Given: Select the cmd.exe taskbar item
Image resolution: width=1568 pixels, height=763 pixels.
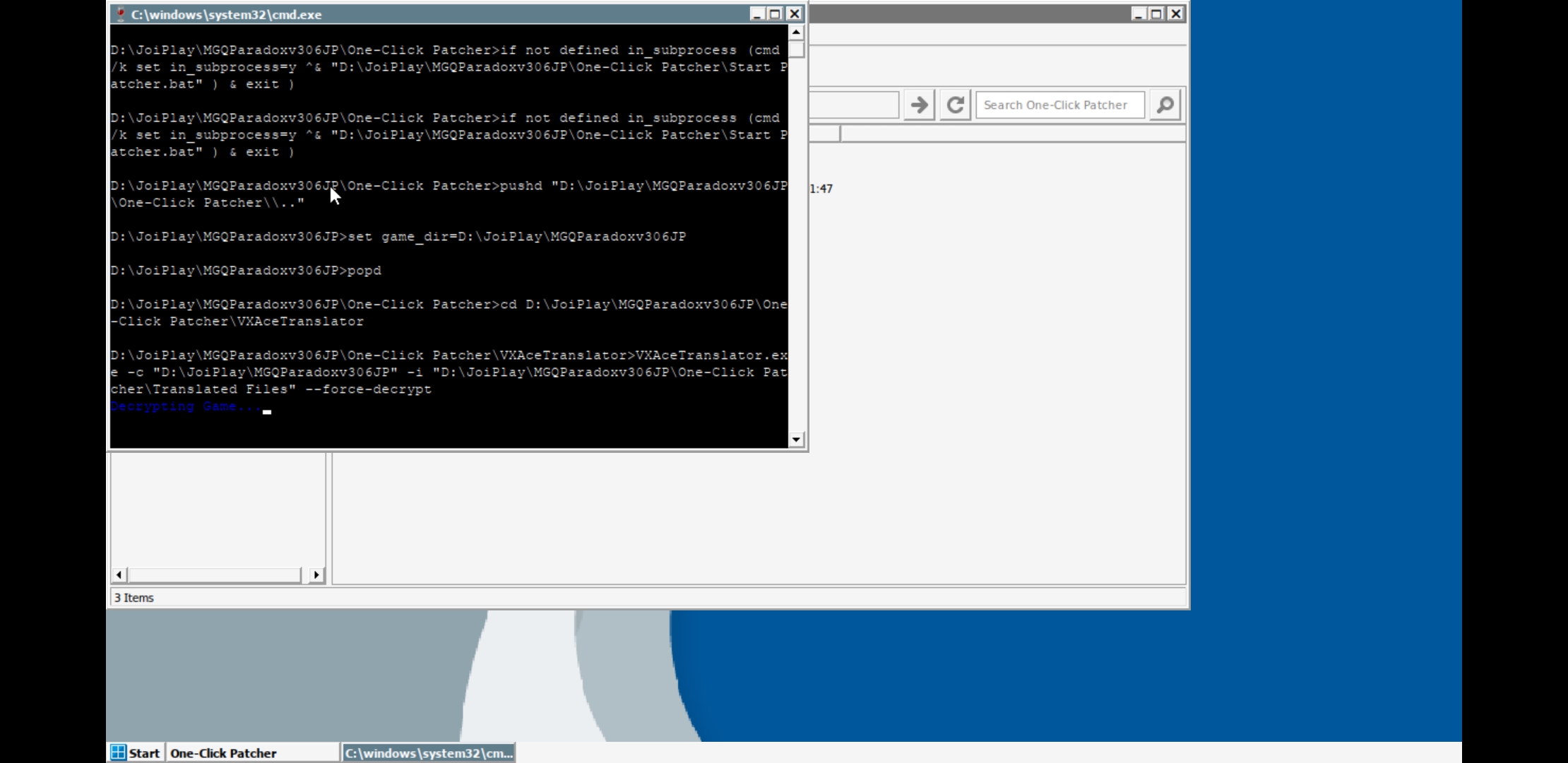Looking at the screenshot, I should pyautogui.click(x=429, y=752).
